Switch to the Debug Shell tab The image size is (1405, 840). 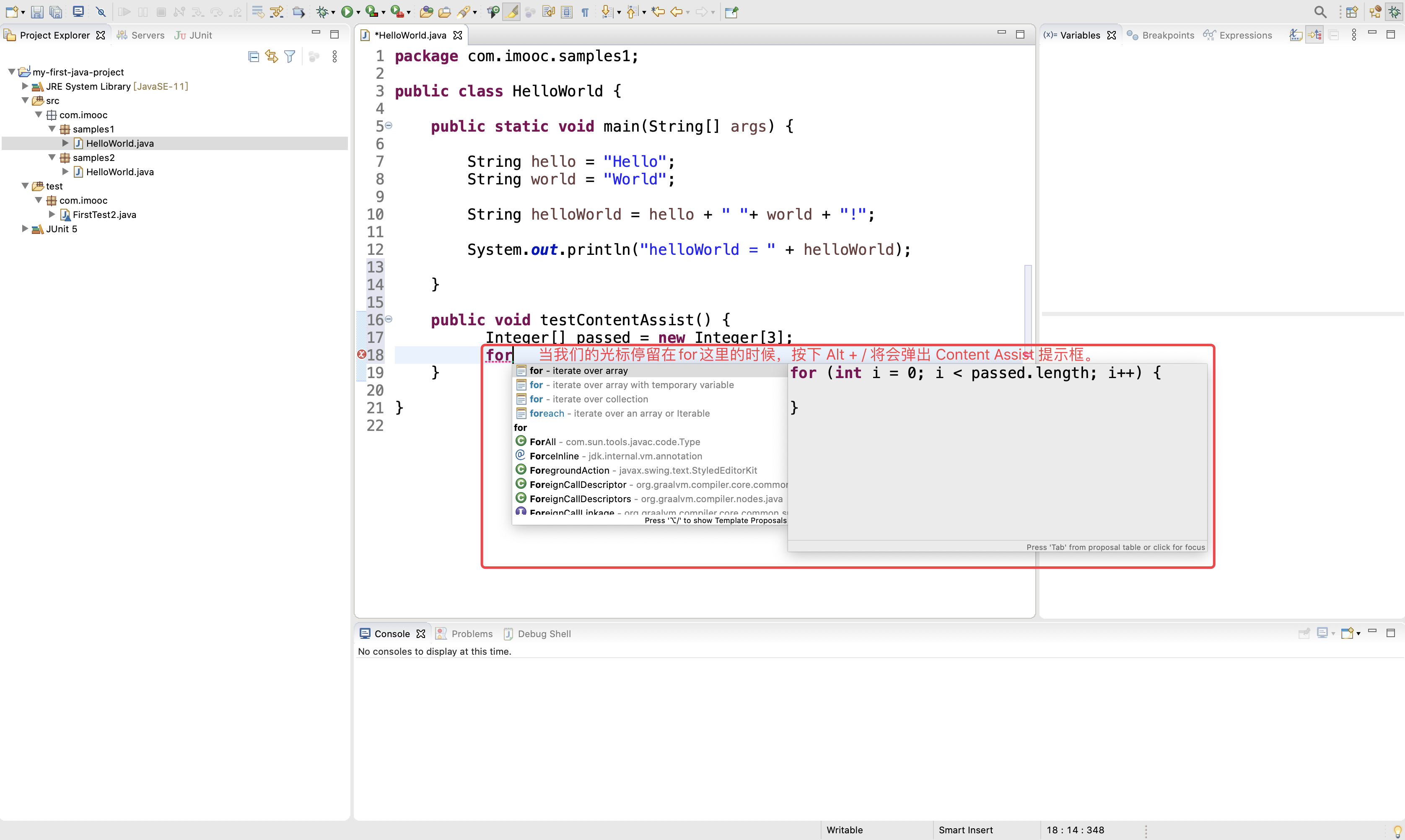point(537,633)
